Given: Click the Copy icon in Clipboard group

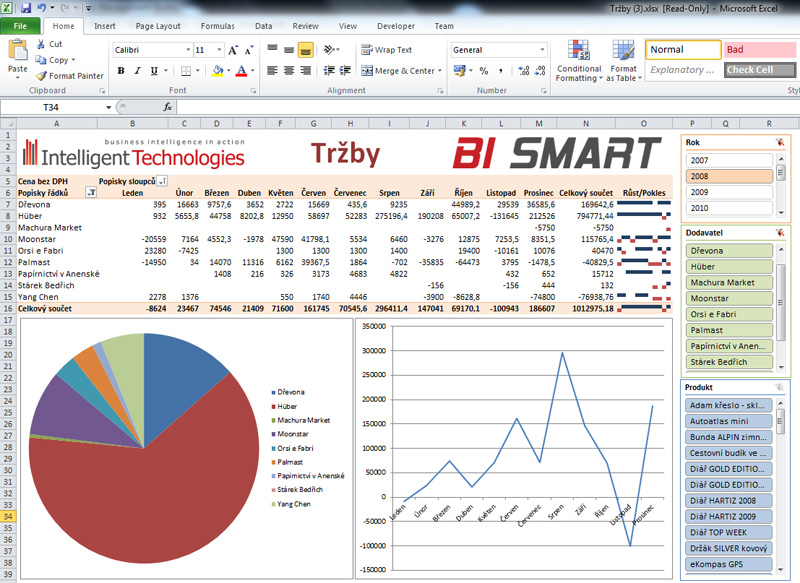Looking at the screenshot, I should tap(41, 60).
